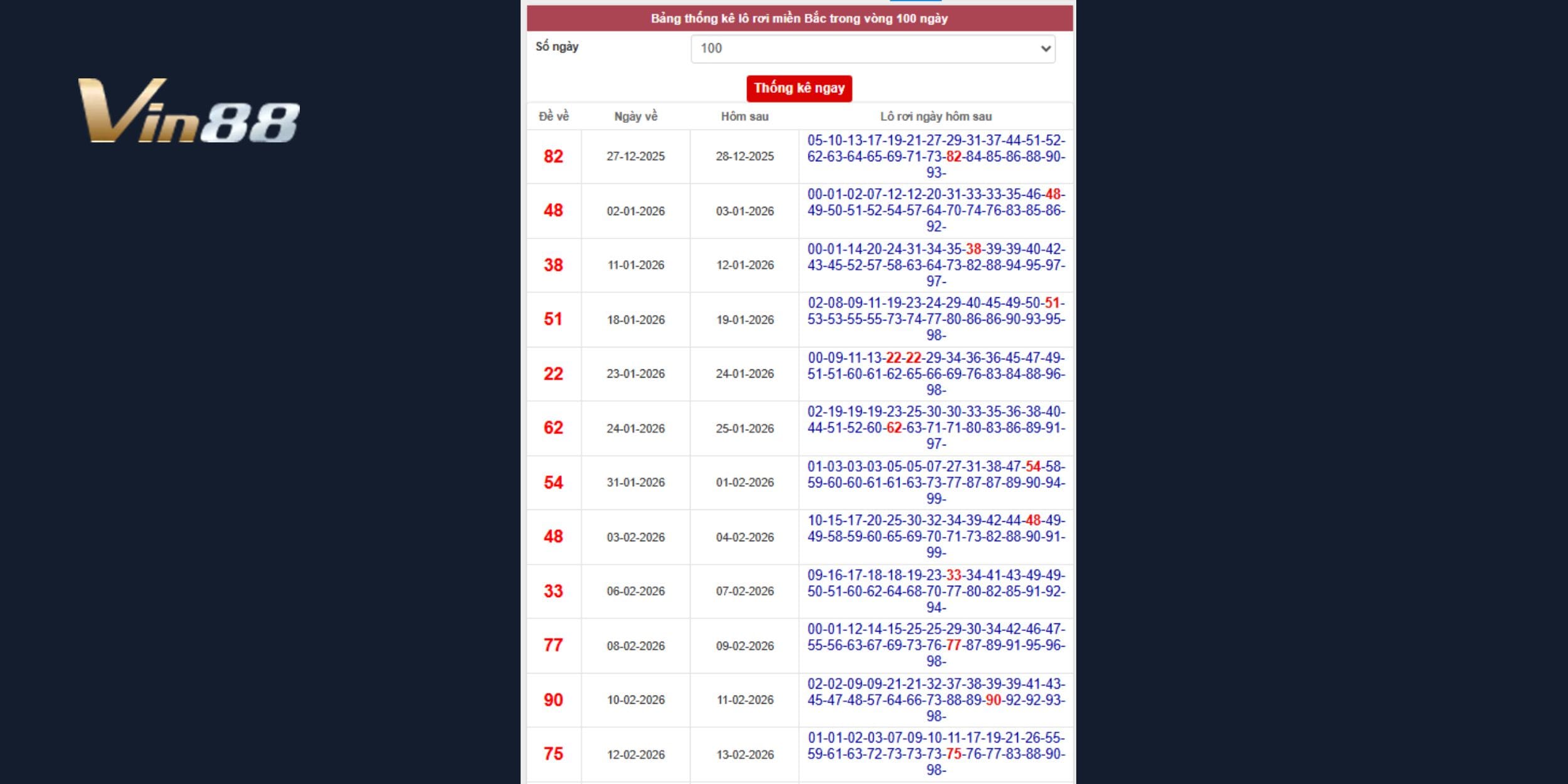
Task: Select the red đề number 38
Action: [x=553, y=265]
